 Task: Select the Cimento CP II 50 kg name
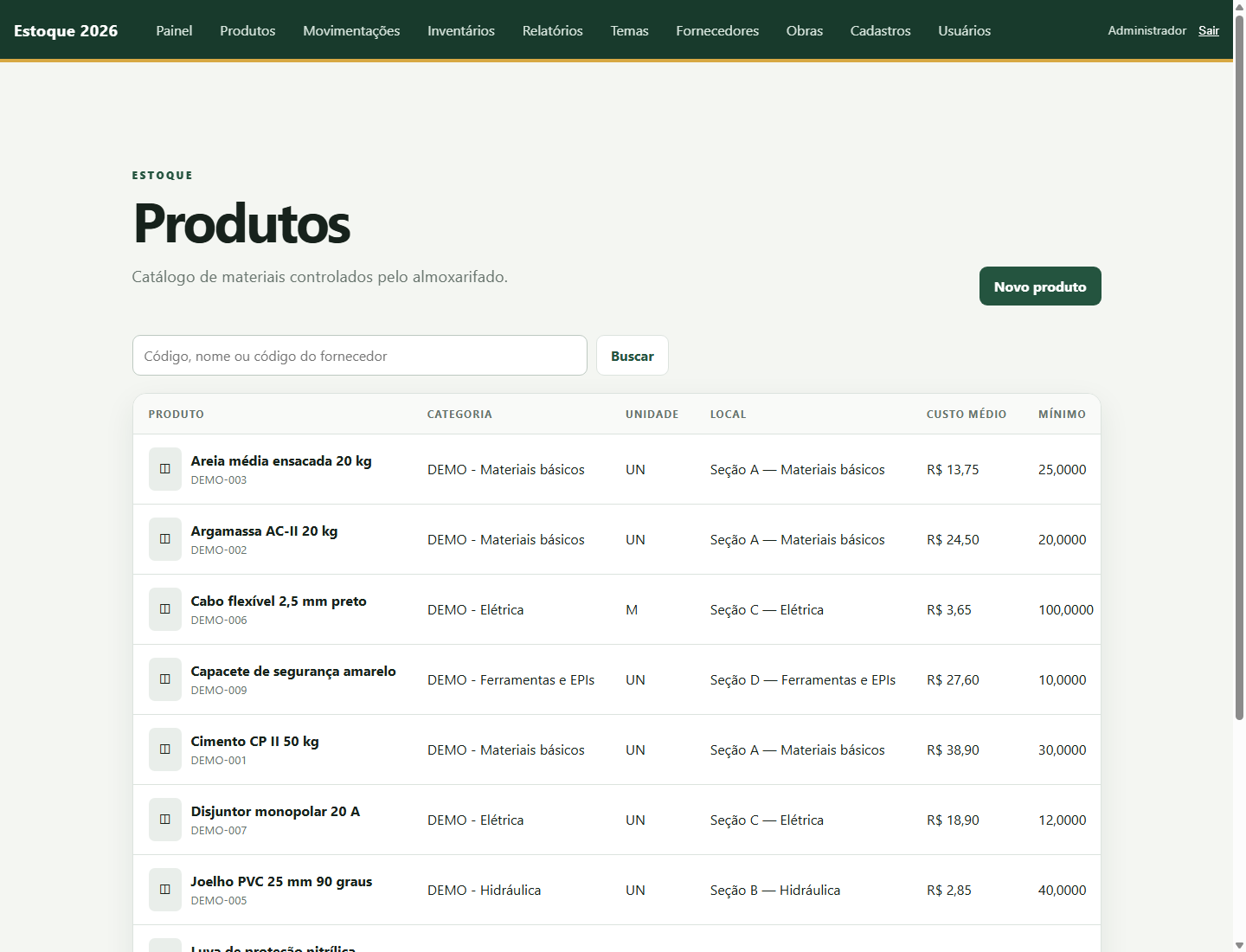pos(254,741)
